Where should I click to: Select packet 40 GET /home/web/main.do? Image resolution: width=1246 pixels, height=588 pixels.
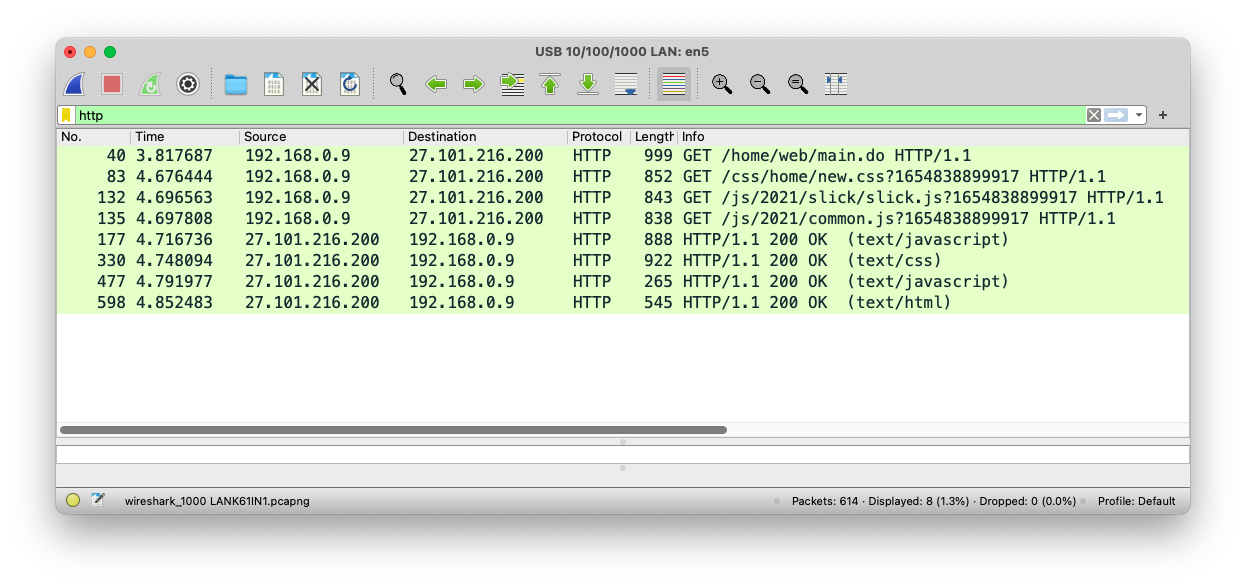(x=623, y=156)
